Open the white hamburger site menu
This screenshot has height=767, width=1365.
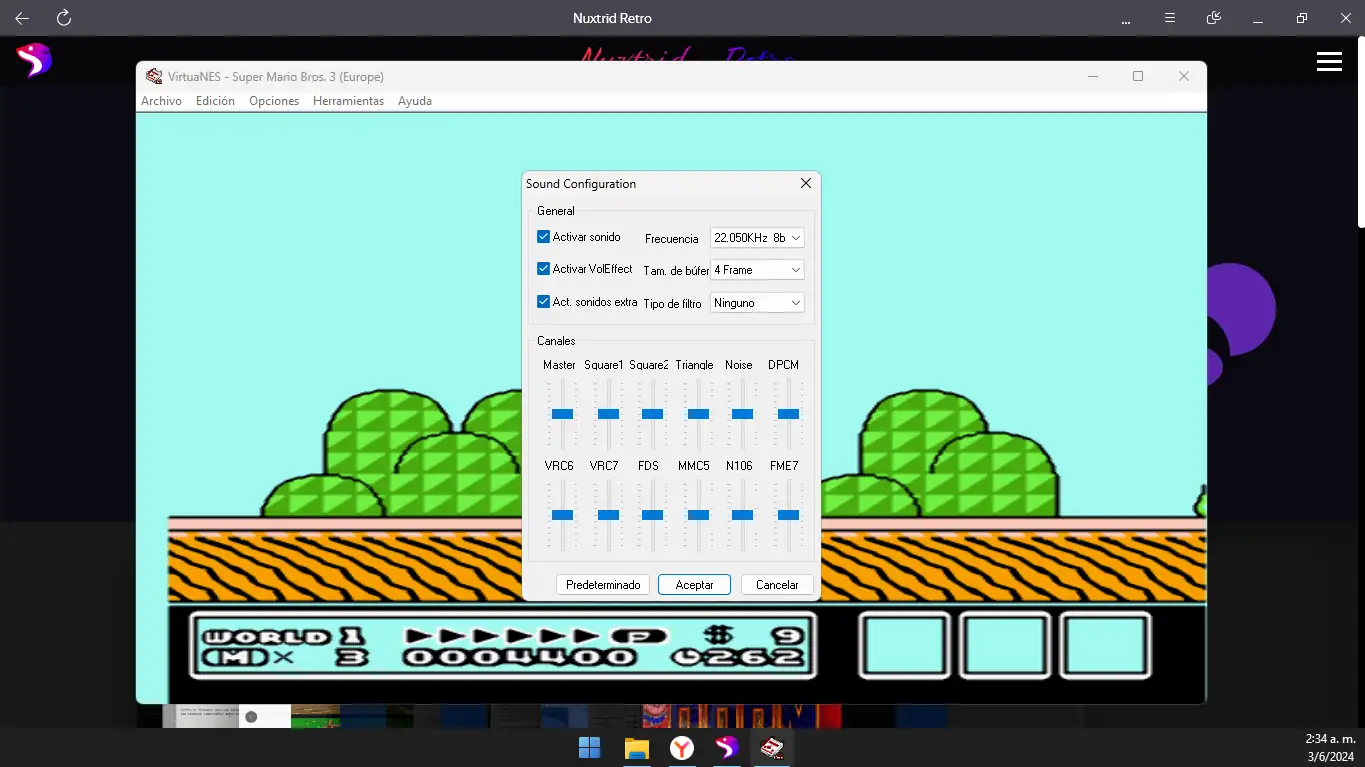(1329, 61)
